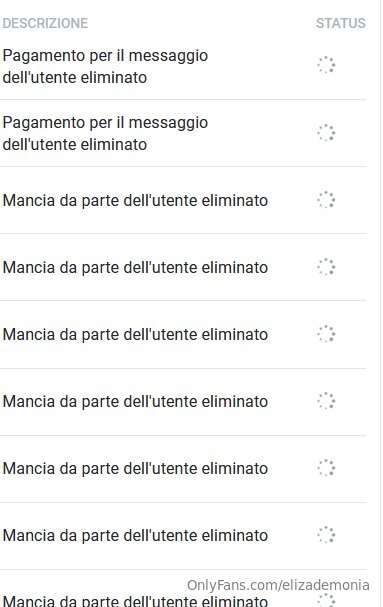Select second 'Mancia da parte dell'utente eliminato' text

click(x=135, y=267)
